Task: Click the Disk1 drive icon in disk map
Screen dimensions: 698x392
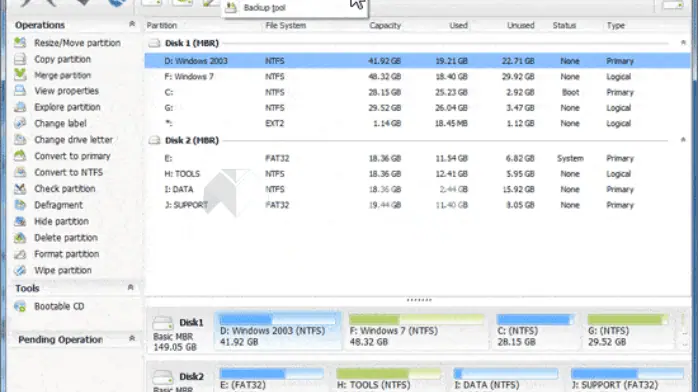Action: click(x=162, y=323)
